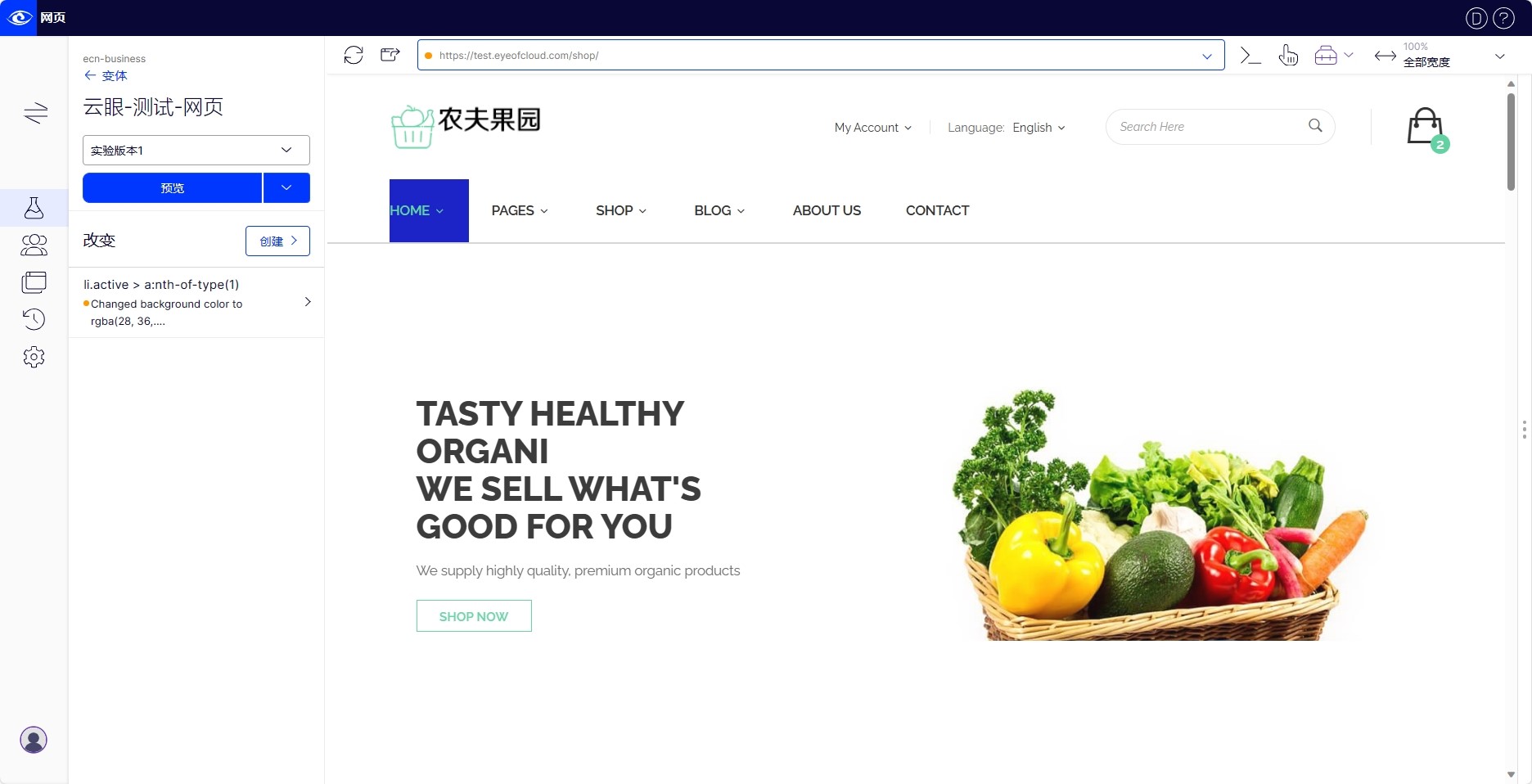The height and width of the screenshot is (784, 1532).
Task: Click the 创建 create button
Action: point(278,241)
